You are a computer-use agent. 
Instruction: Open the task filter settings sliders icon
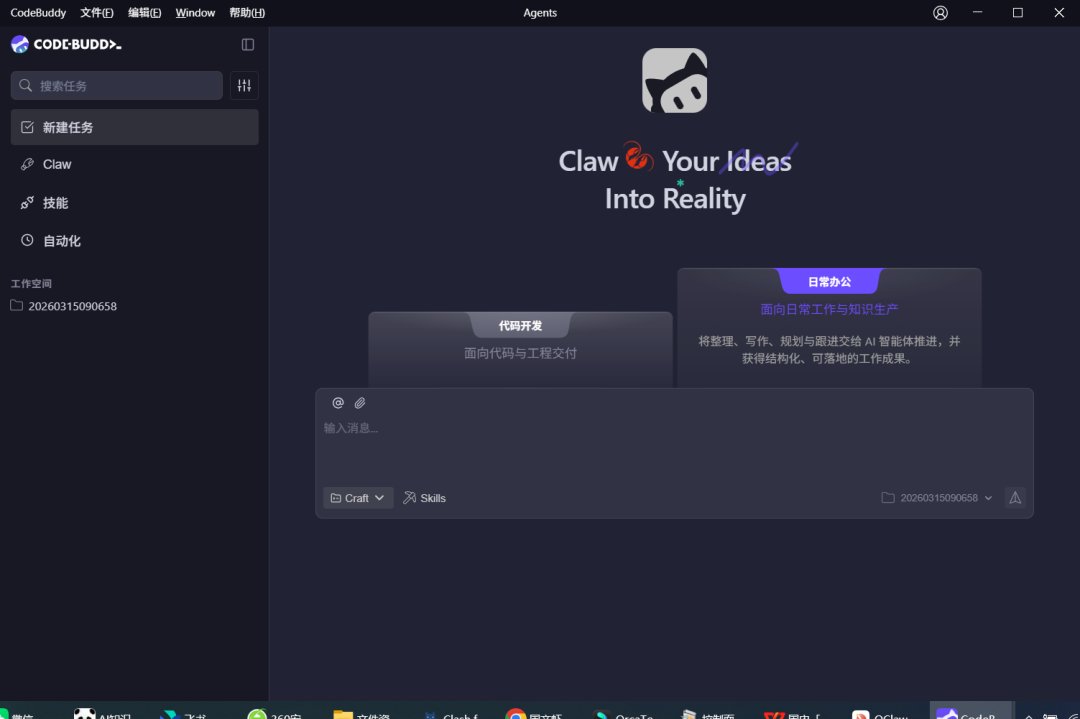point(245,85)
